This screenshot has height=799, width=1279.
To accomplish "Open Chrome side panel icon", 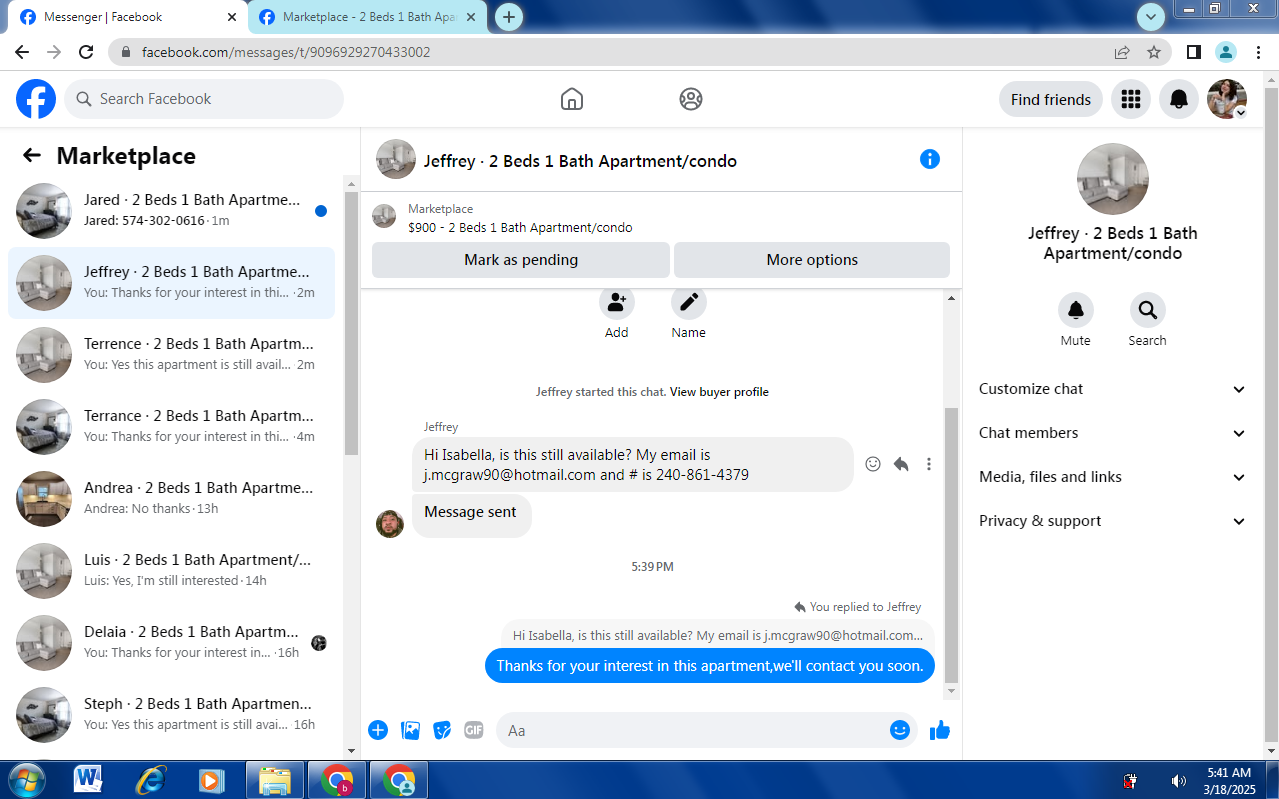I will (1194, 52).
